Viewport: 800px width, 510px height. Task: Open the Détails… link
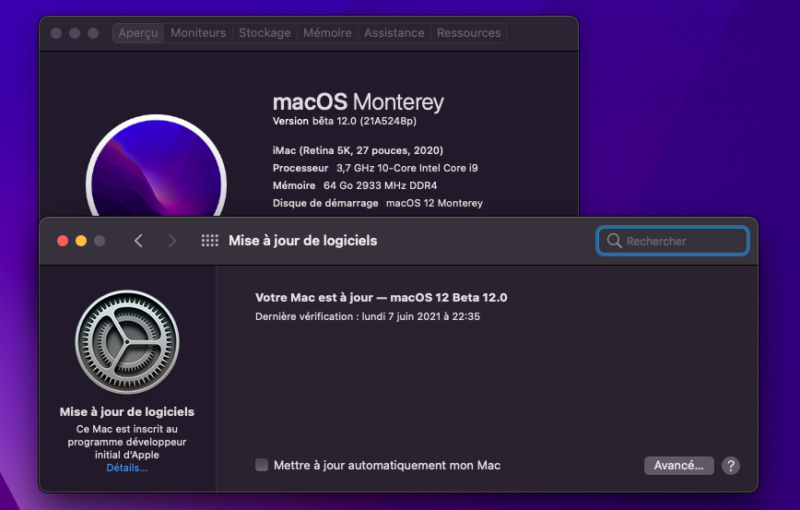(127, 468)
